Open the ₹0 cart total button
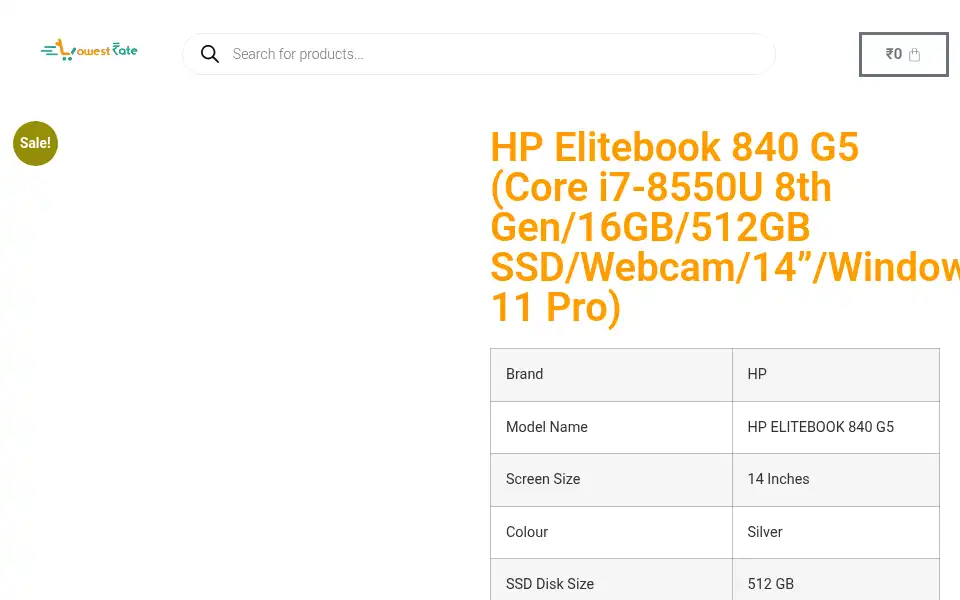 903,54
